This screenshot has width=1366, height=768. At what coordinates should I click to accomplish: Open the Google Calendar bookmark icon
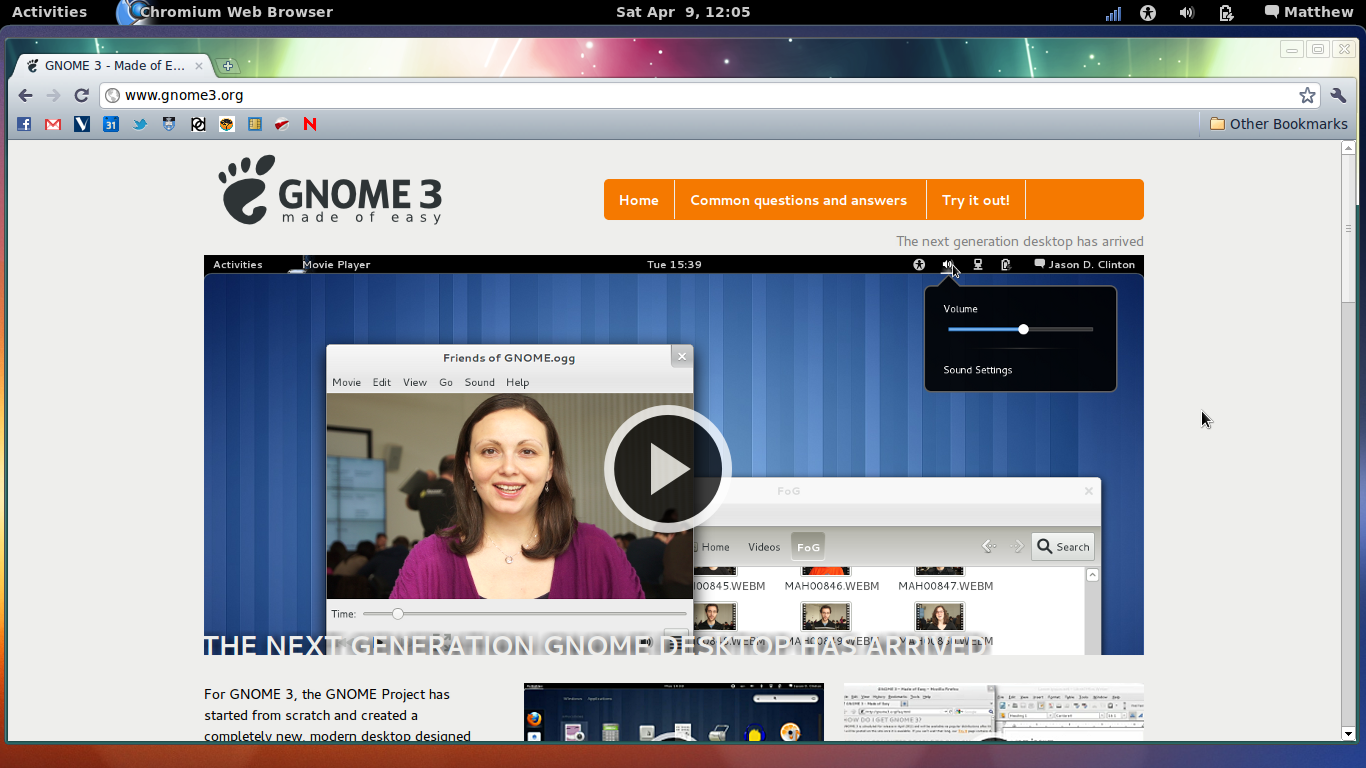(111, 124)
